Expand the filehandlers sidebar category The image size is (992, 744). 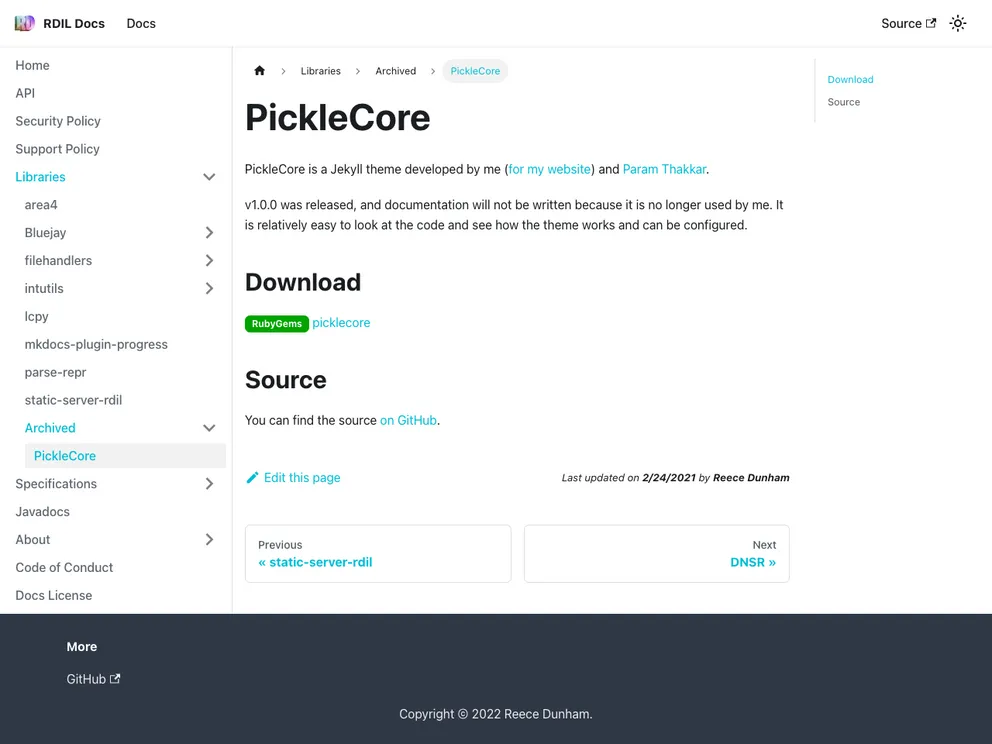click(209, 261)
